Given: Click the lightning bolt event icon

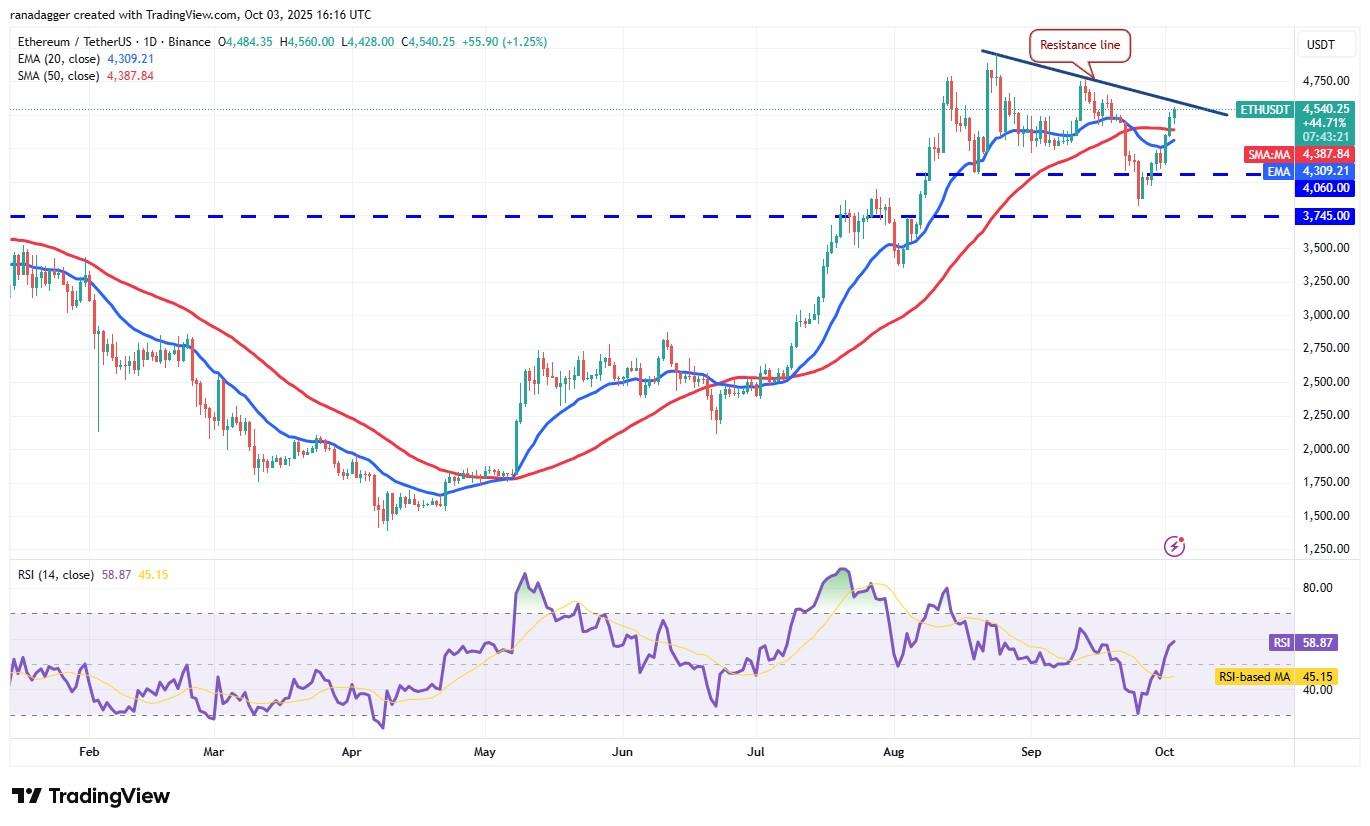Looking at the screenshot, I should (1175, 546).
